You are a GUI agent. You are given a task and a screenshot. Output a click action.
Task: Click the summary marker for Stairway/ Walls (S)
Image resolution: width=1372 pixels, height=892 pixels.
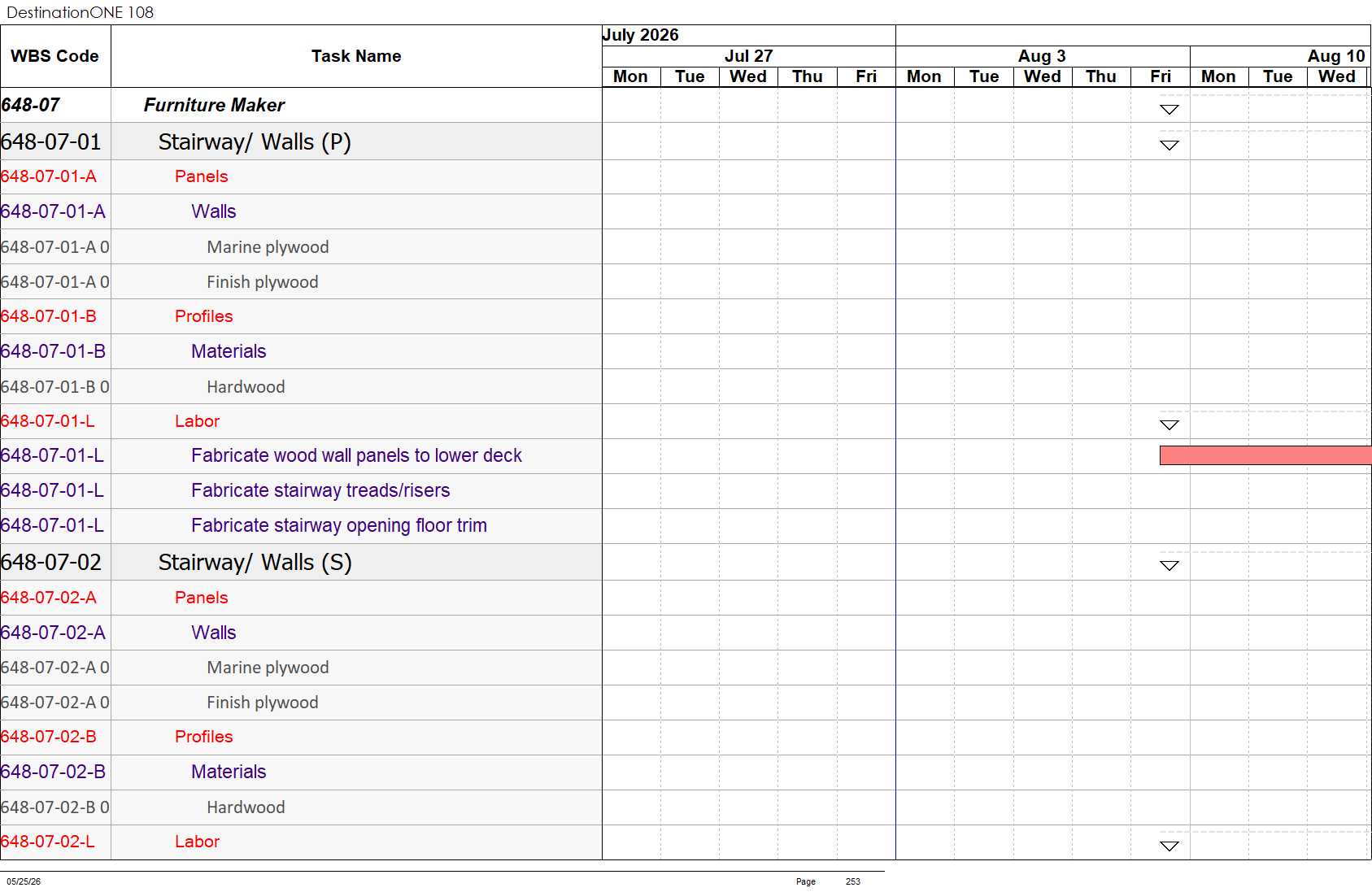1169,566
